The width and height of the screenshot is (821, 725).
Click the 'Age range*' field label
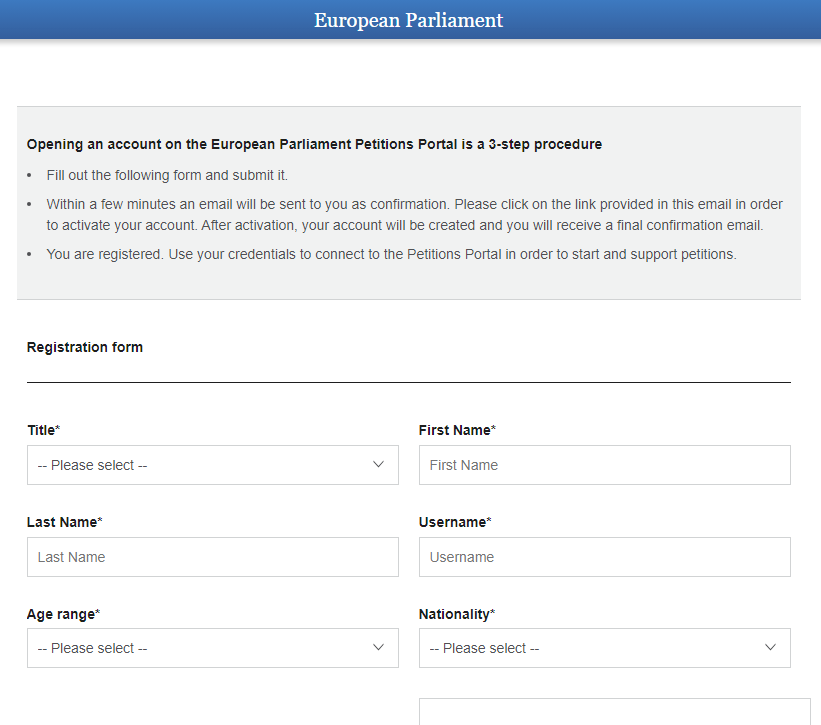coord(63,614)
